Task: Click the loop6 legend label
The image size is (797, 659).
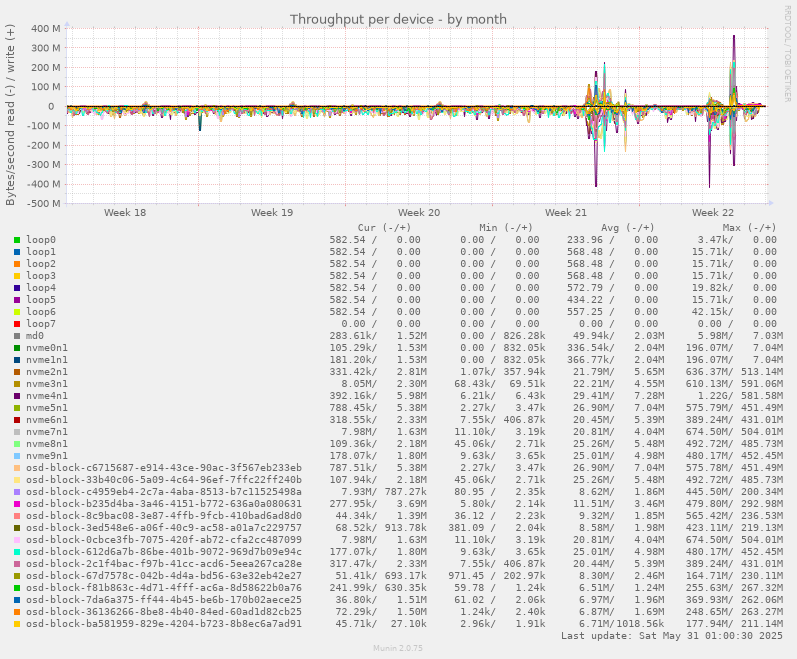Action: (x=41, y=312)
